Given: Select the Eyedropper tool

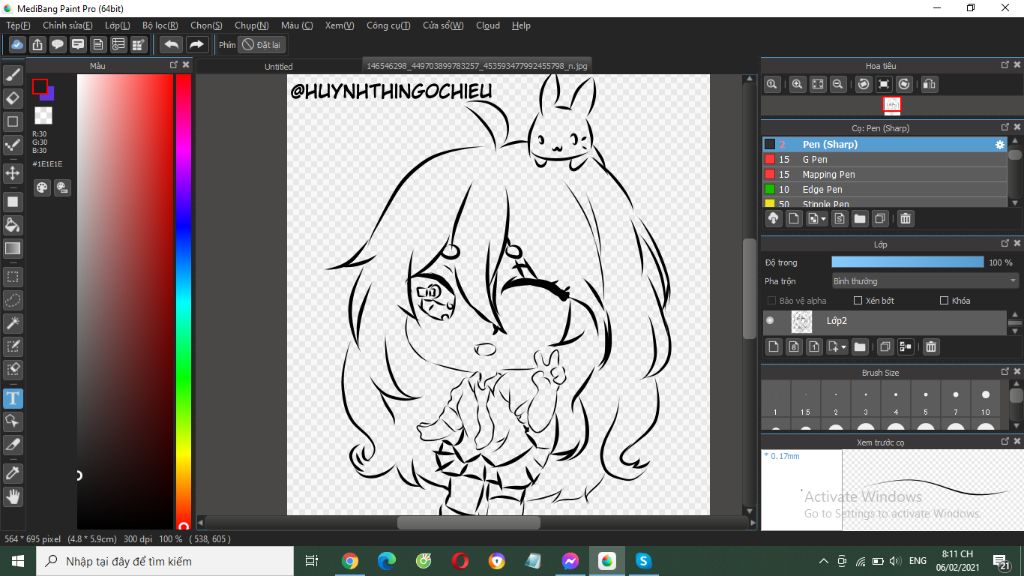Looking at the screenshot, I should tap(12, 473).
